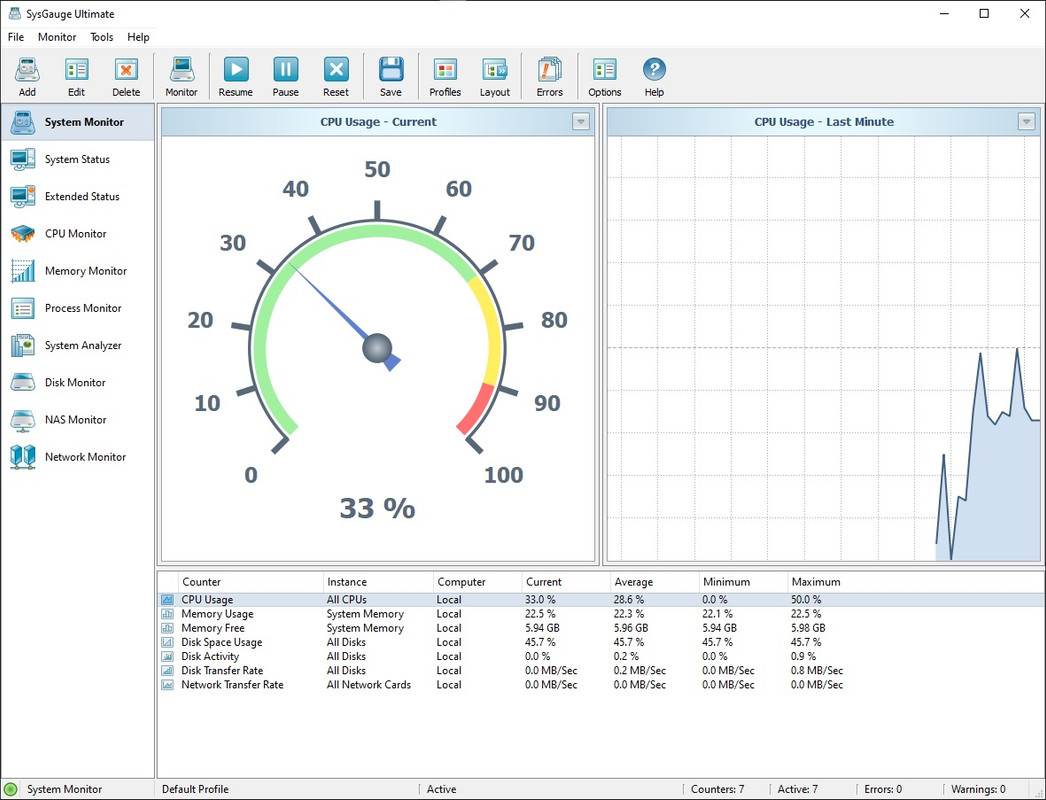This screenshot has height=800, width=1046.
Task: Open the Layout toolbar icon
Action: tap(495, 77)
